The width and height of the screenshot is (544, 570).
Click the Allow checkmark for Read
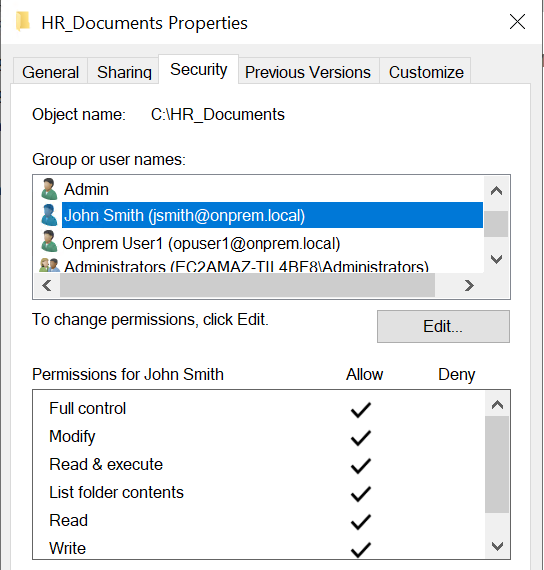coord(361,522)
